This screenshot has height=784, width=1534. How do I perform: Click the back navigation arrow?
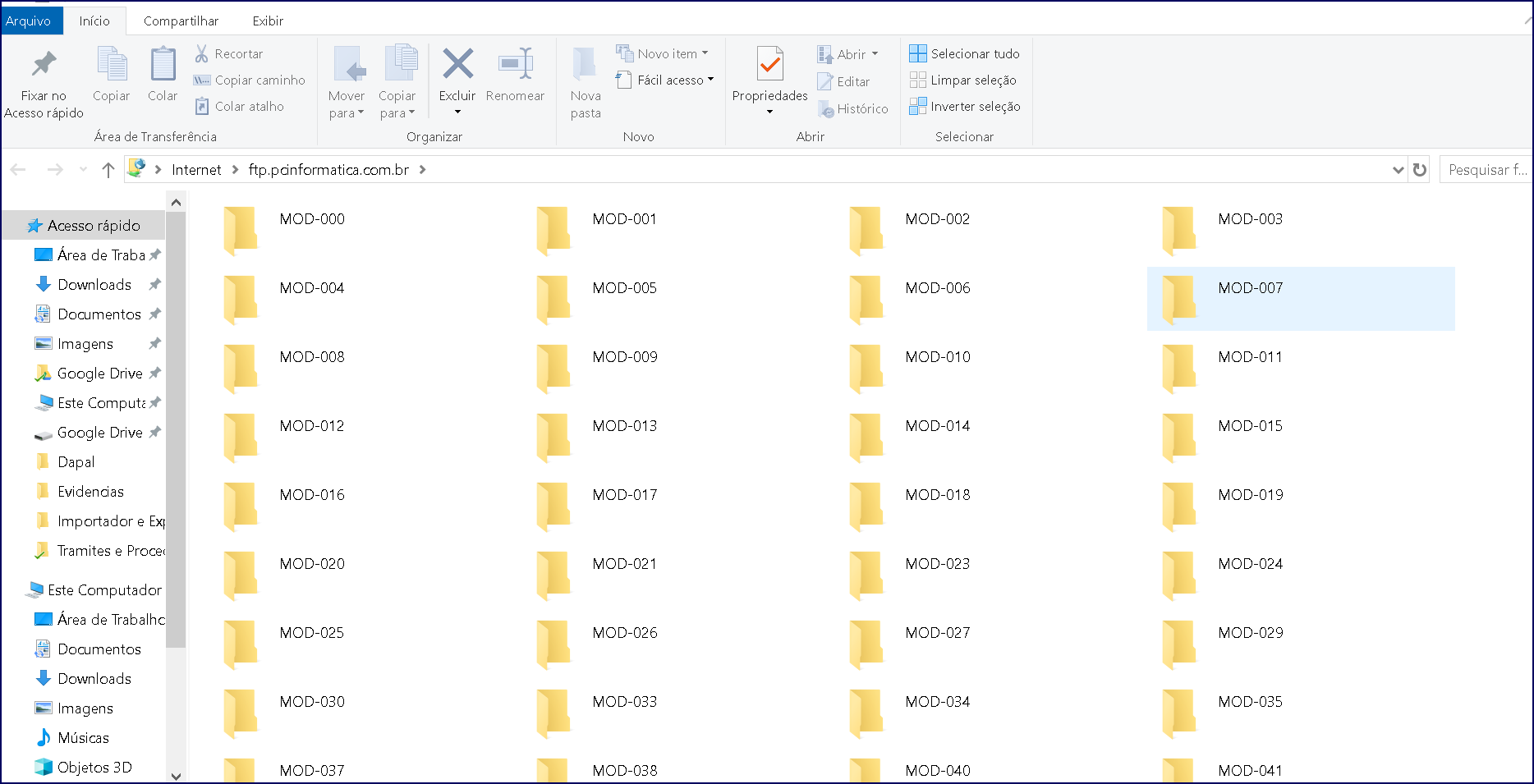click(x=18, y=170)
